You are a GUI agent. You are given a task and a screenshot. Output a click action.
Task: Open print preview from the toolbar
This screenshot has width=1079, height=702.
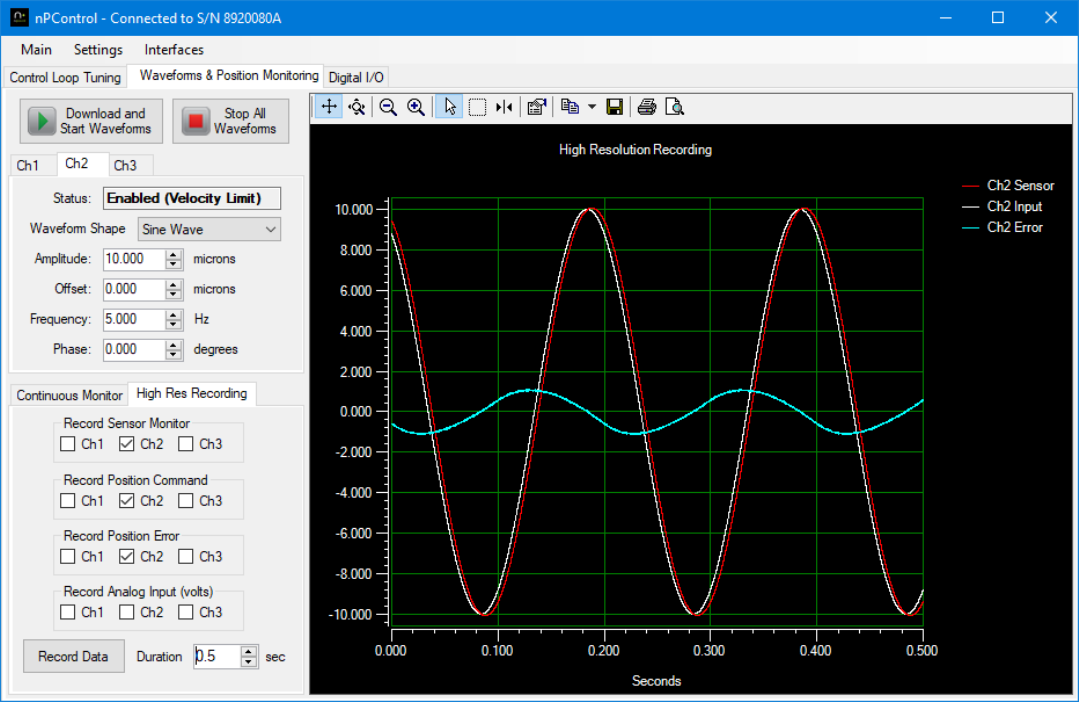pos(675,107)
